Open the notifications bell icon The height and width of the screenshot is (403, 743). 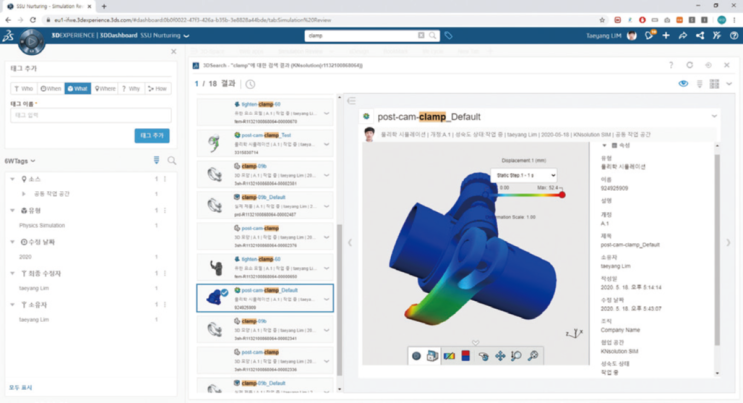[649, 36]
